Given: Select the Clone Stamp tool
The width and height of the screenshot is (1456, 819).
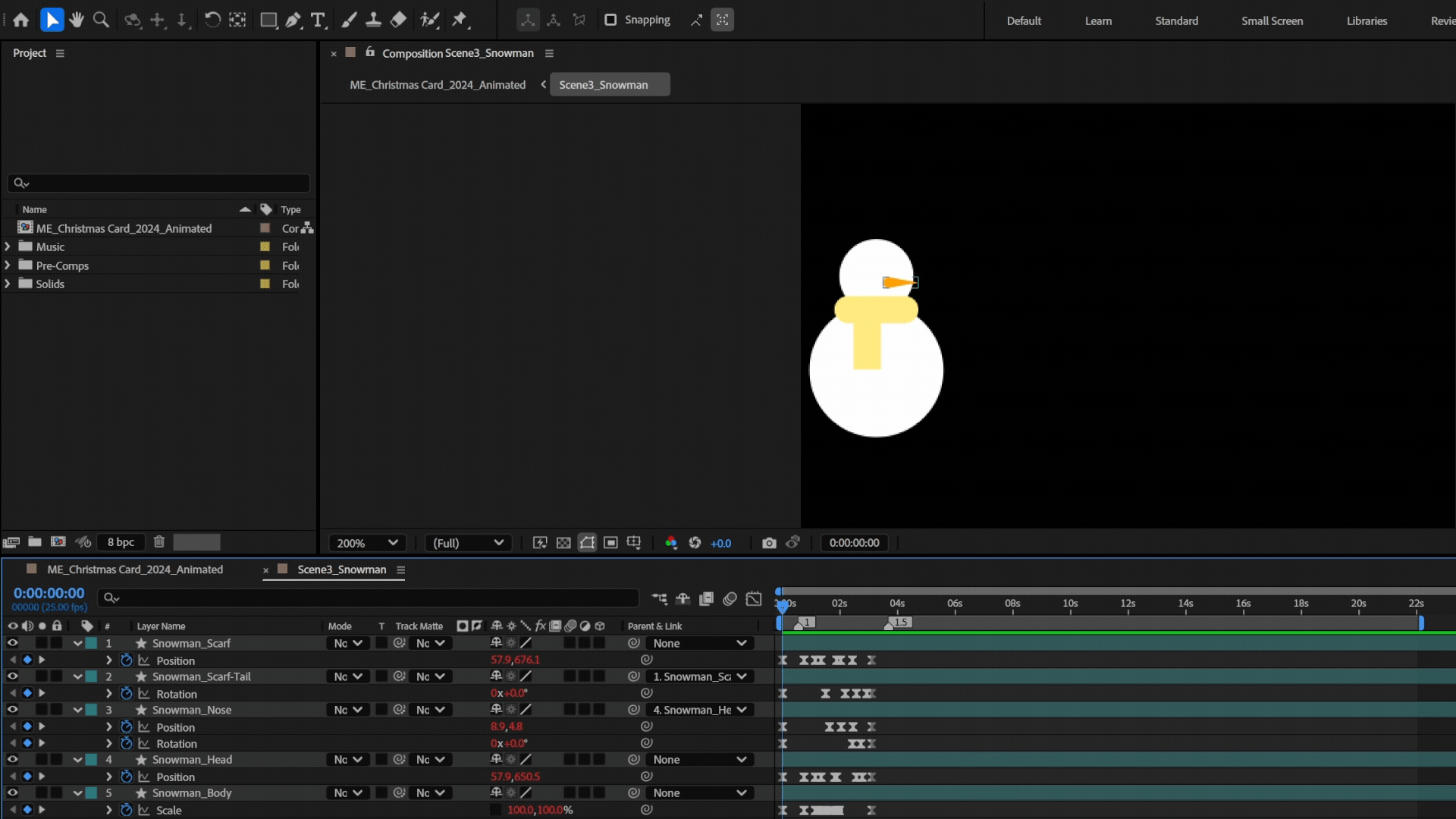Looking at the screenshot, I should point(373,20).
